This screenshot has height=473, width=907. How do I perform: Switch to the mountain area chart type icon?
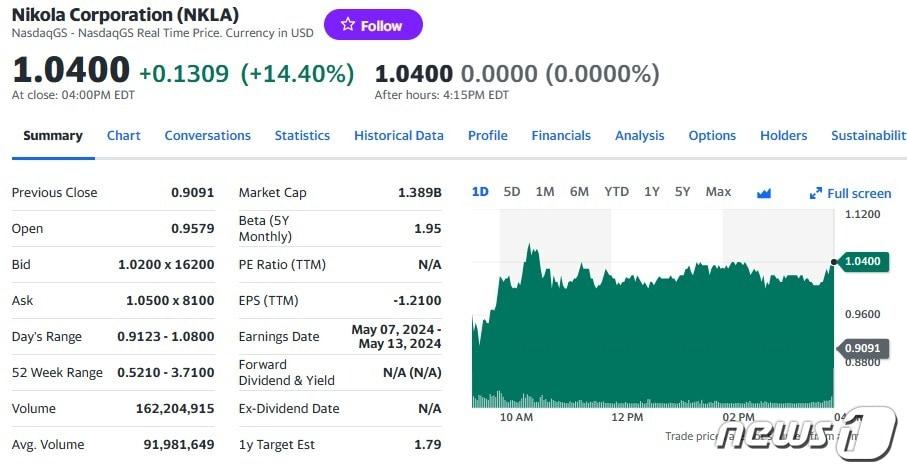pos(764,193)
